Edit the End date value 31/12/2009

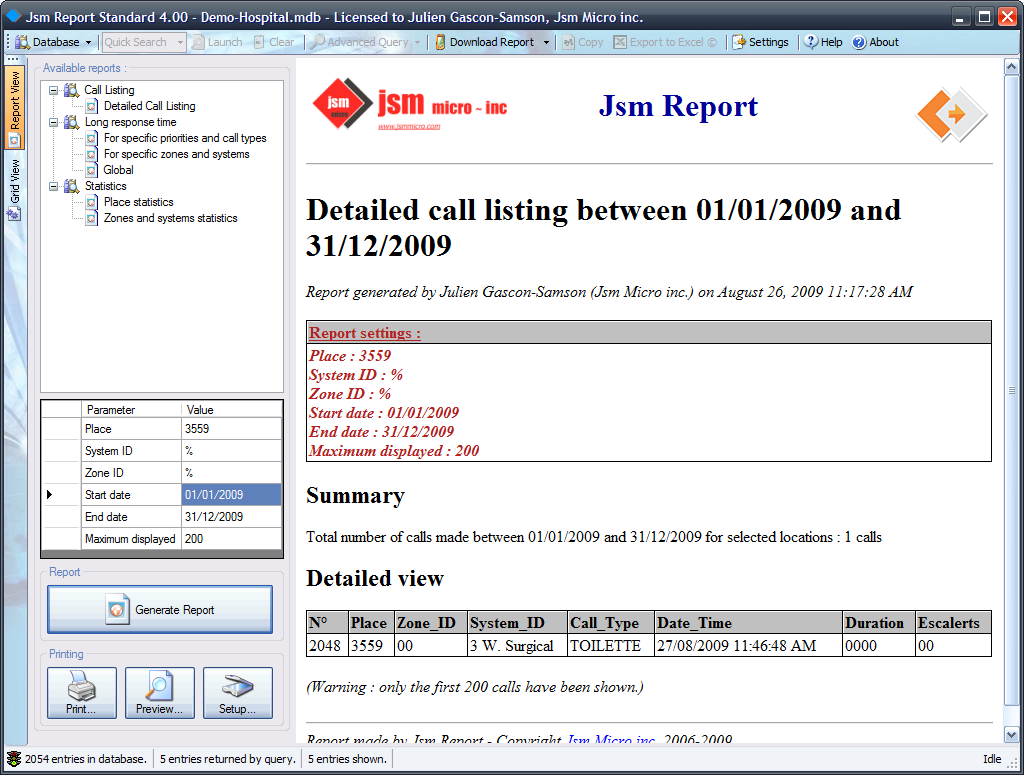tap(231, 516)
